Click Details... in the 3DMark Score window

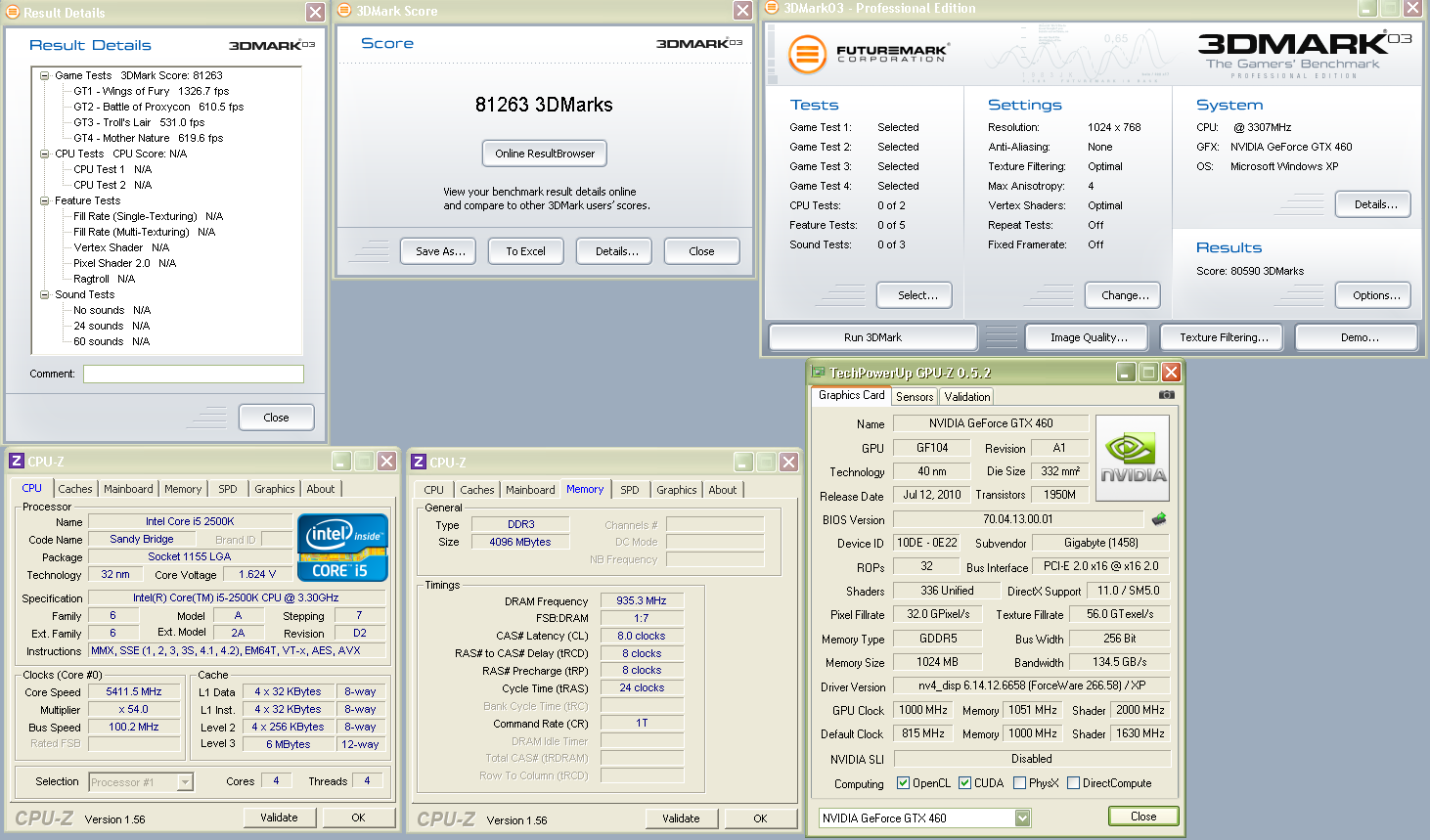point(613,251)
